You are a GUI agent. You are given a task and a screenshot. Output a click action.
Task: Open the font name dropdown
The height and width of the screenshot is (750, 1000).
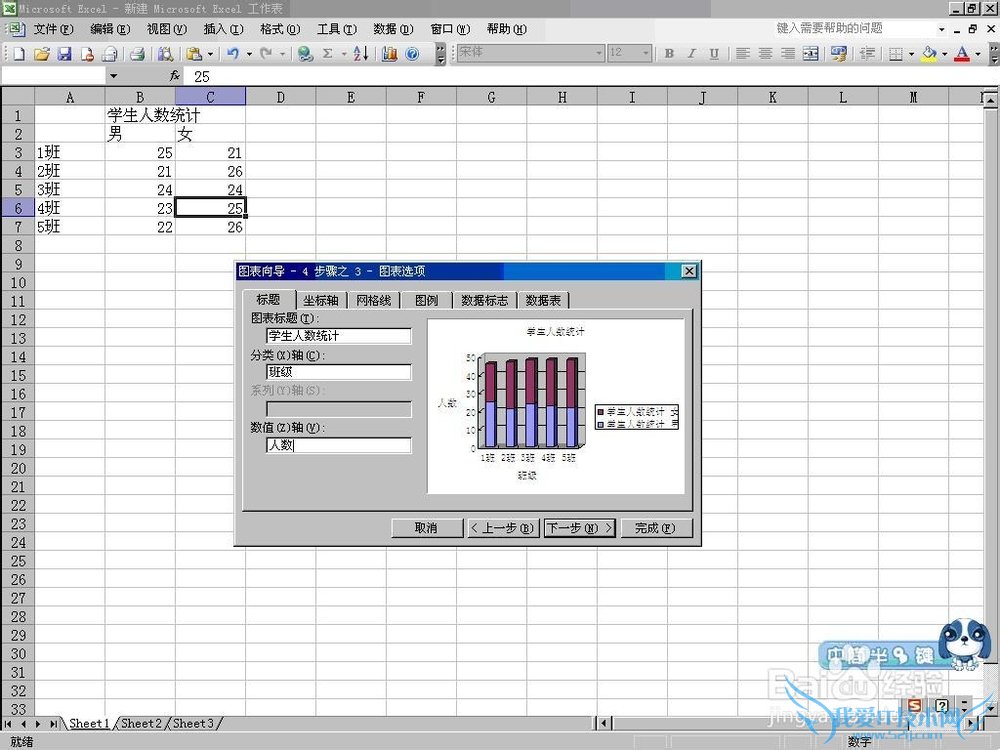coord(599,53)
